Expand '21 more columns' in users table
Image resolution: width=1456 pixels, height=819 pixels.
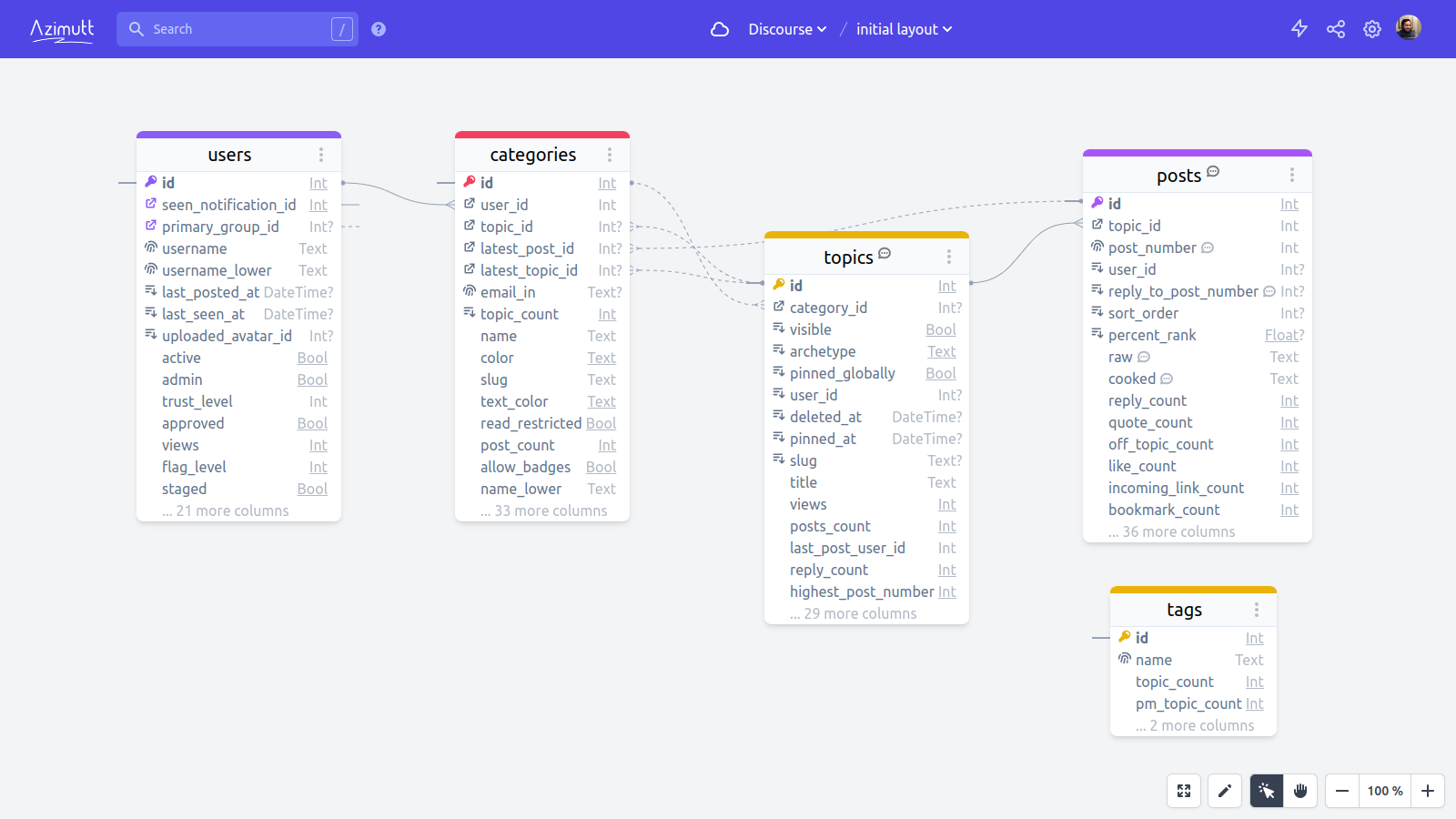(225, 511)
